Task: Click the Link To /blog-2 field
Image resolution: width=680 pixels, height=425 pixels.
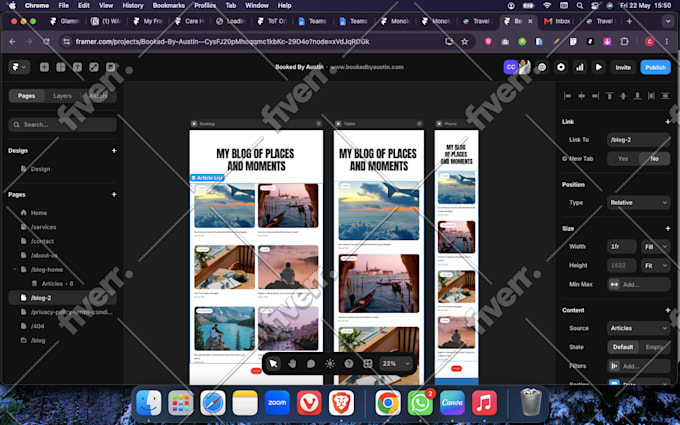Action: click(638, 140)
